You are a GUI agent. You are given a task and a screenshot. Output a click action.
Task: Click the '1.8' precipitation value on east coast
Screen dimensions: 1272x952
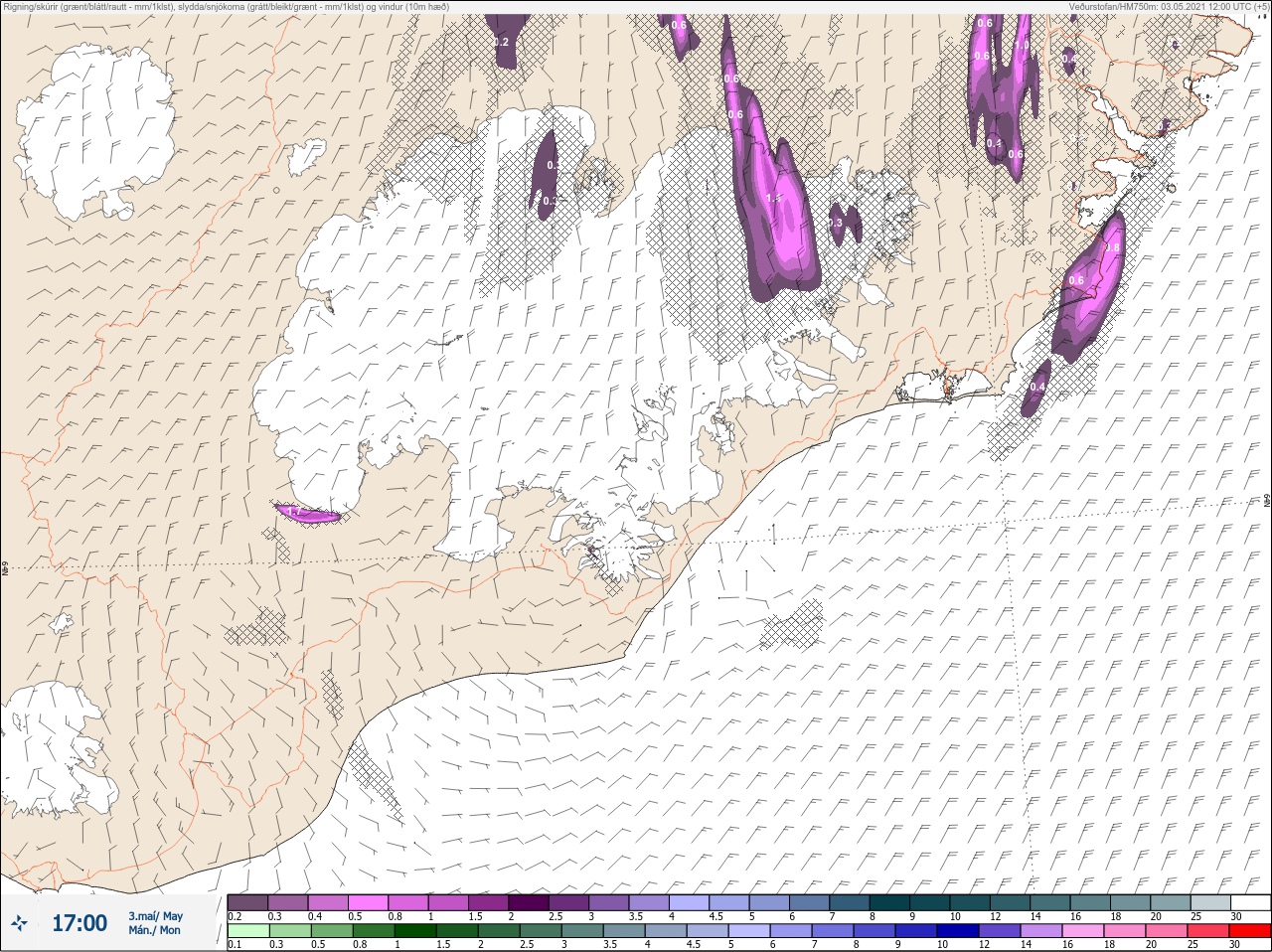pyautogui.click(x=1113, y=248)
